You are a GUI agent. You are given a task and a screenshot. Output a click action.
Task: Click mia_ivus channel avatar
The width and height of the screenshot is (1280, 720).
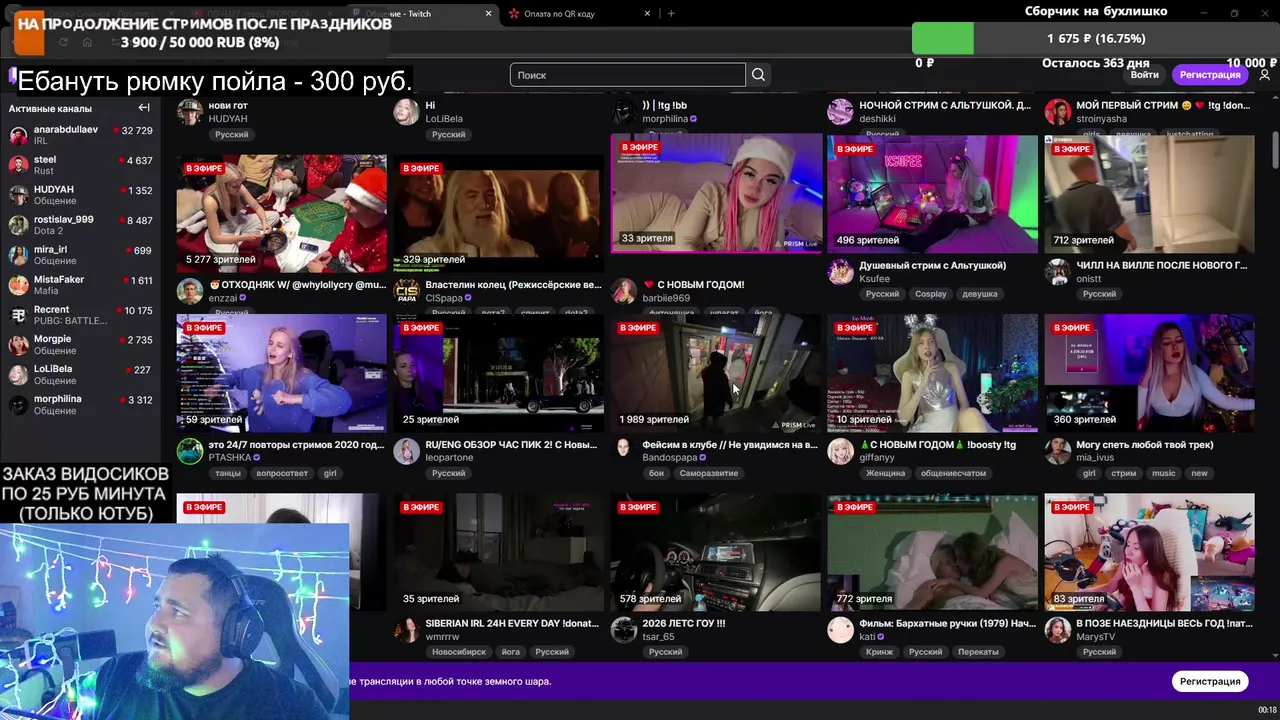[1058, 451]
